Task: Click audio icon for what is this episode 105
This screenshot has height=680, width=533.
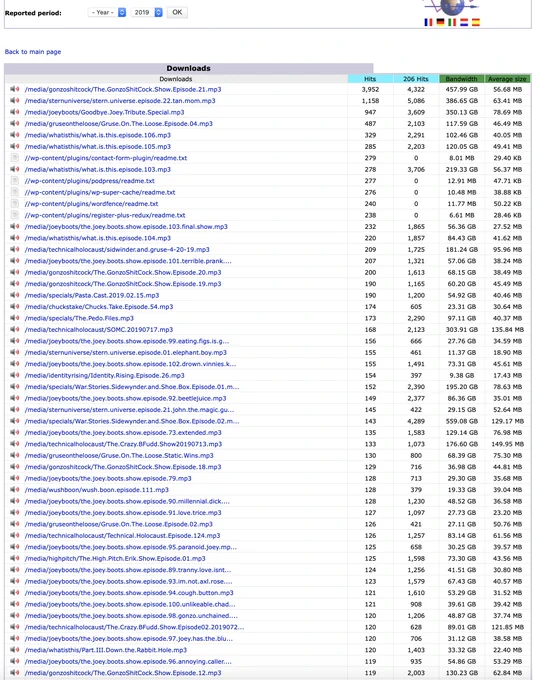Action: click(15, 146)
